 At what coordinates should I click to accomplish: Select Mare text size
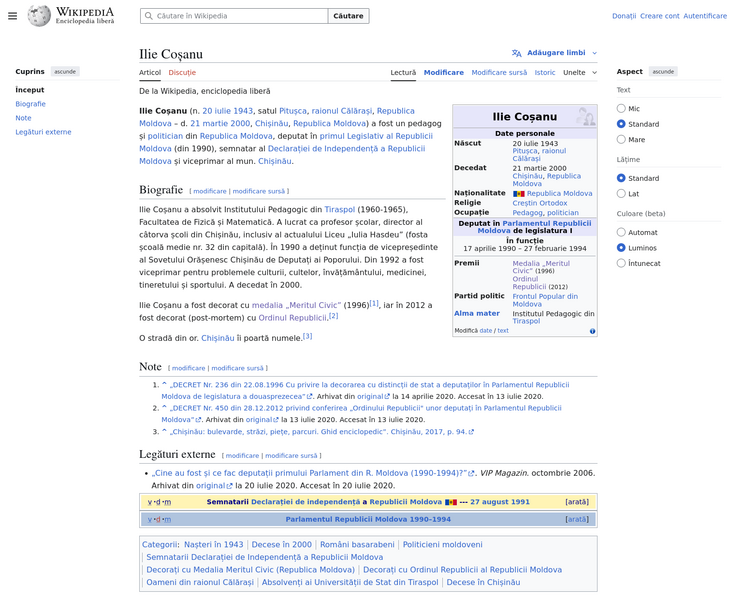pos(621,139)
